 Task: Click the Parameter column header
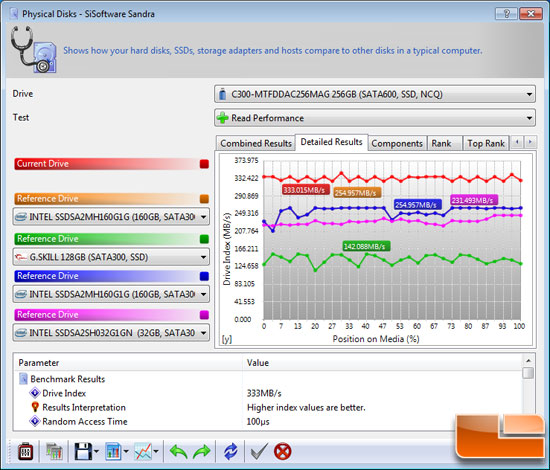[128, 363]
